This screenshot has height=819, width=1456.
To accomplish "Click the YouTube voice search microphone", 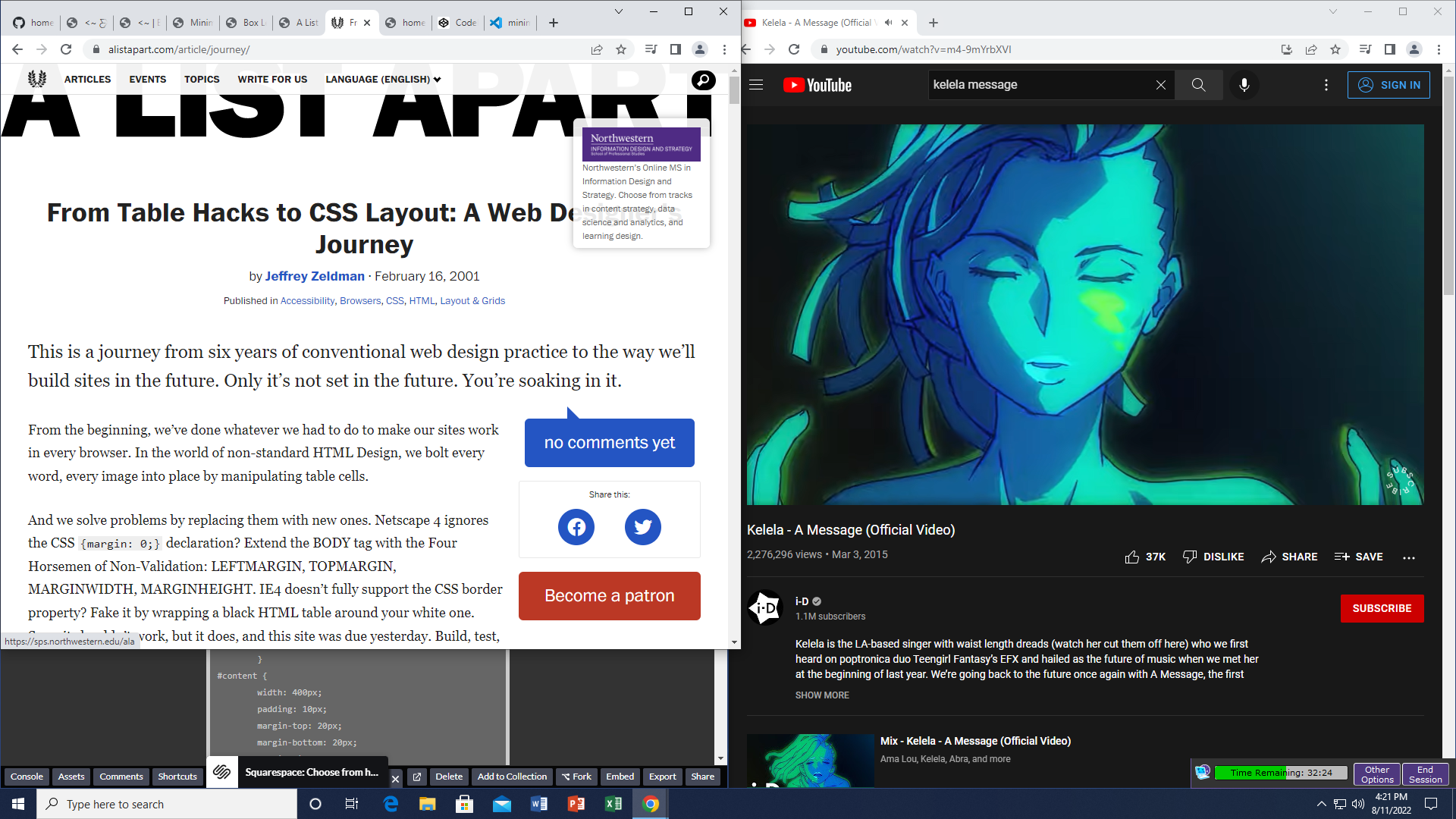I will 1244,85.
